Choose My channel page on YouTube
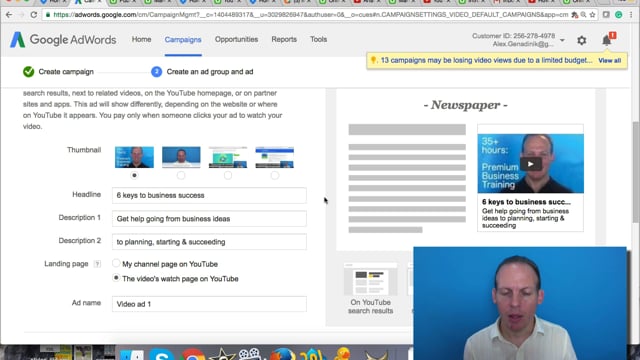The width and height of the screenshot is (640, 360). coord(116,263)
